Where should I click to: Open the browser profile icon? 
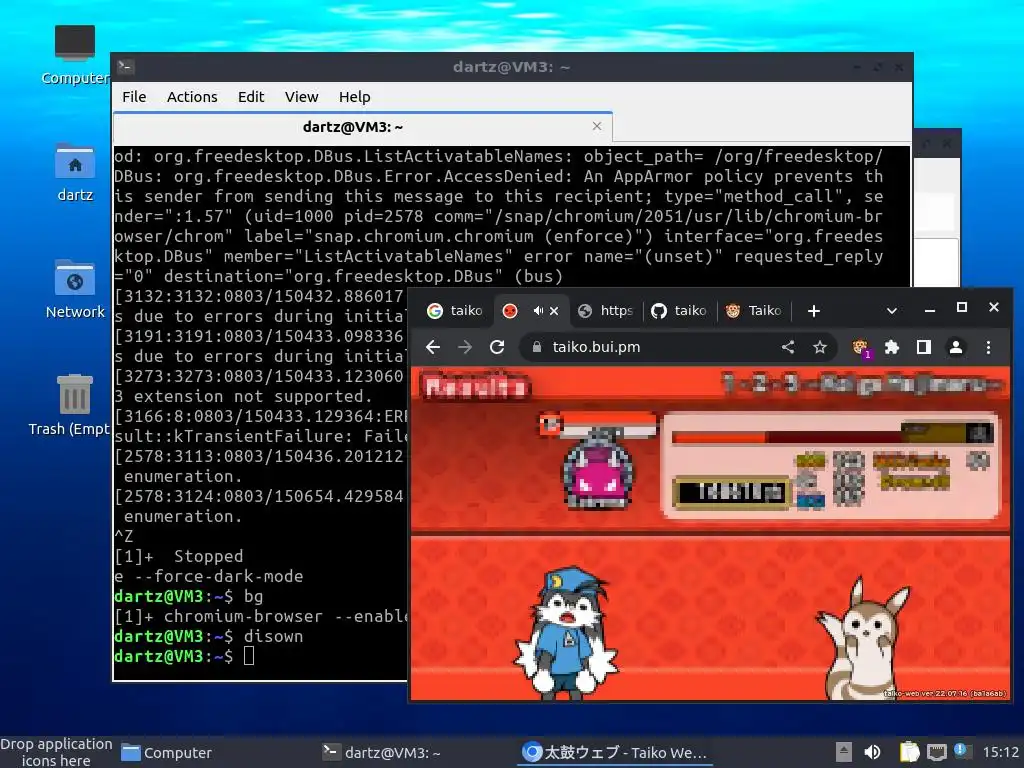point(955,347)
